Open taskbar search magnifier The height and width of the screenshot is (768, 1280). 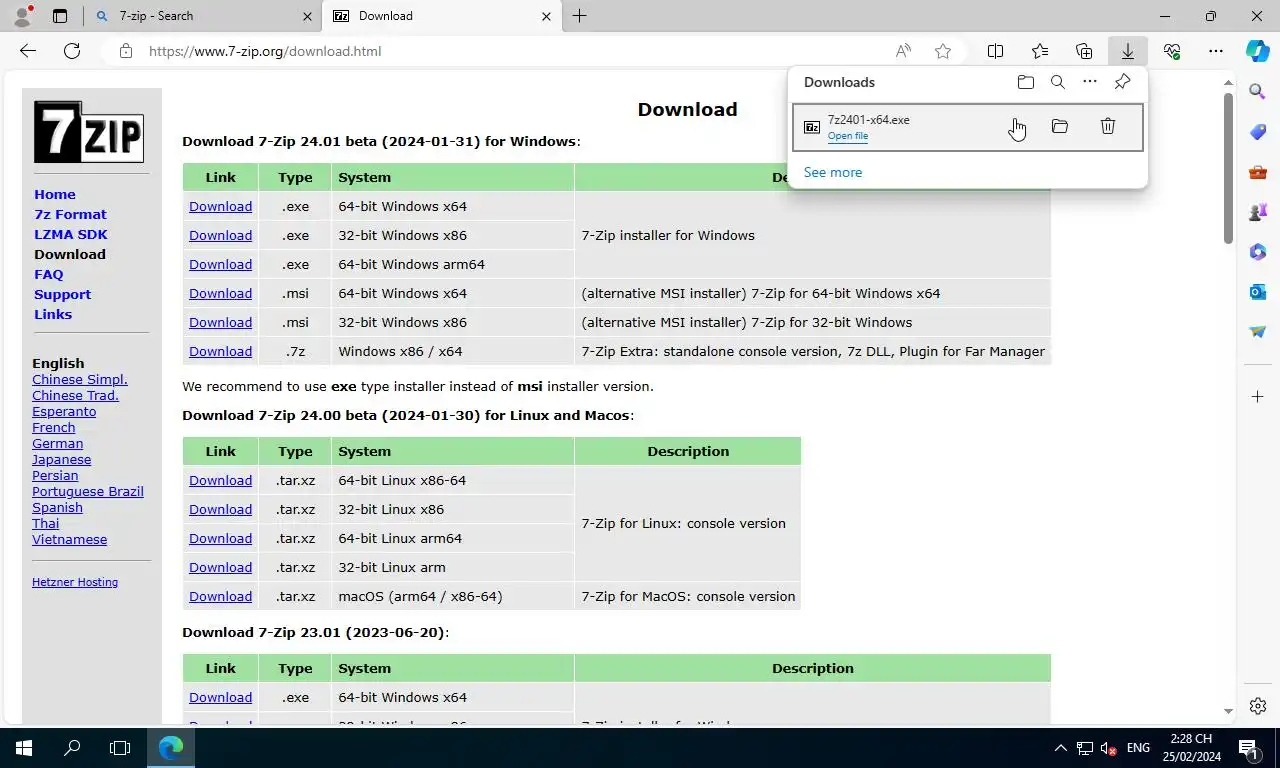[x=72, y=747]
